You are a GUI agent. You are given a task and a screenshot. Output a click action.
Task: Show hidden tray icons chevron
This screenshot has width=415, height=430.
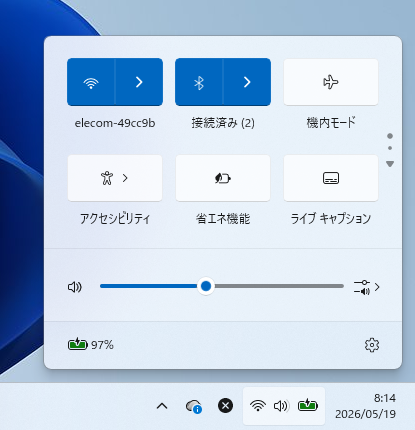click(162, 406)
